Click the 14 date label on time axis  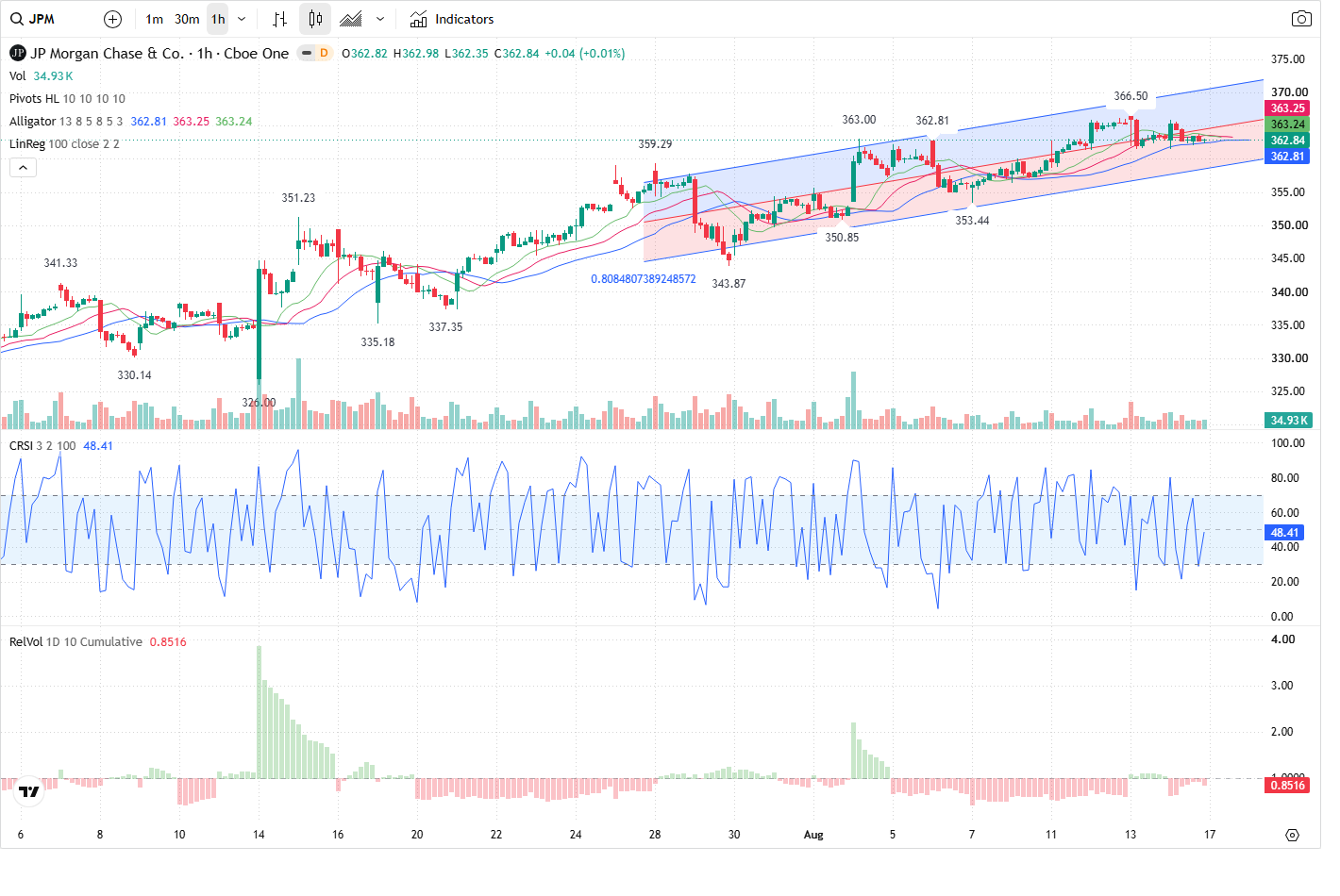[x=259, y=835]
